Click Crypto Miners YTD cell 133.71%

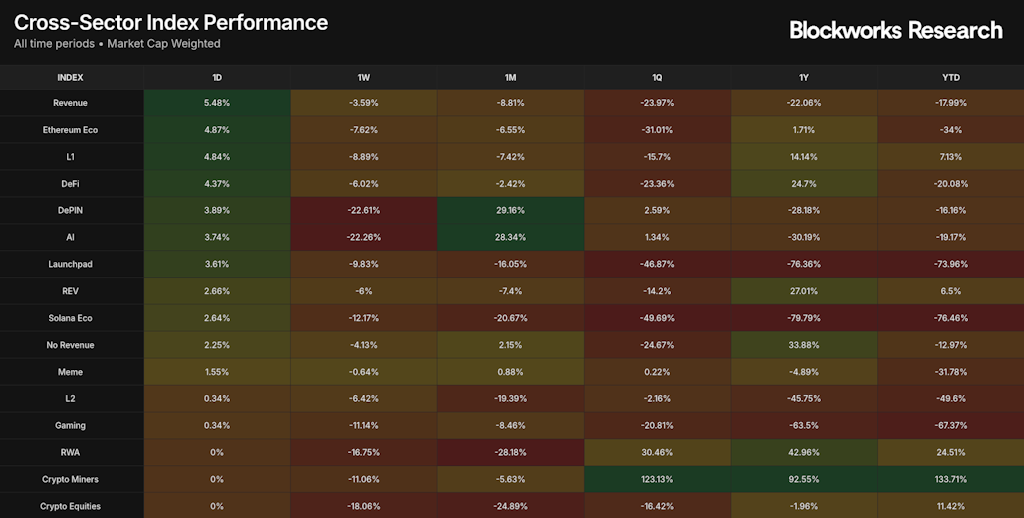pos(950,479)
